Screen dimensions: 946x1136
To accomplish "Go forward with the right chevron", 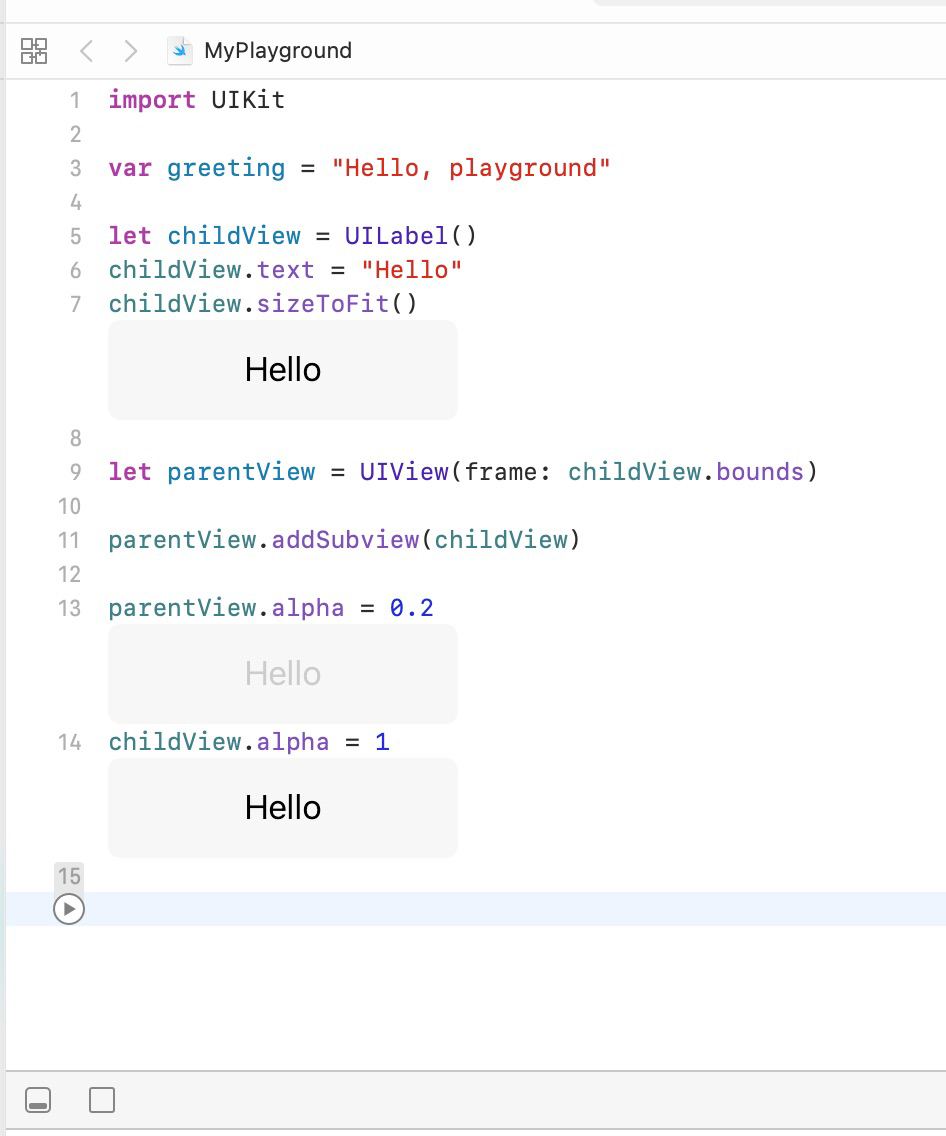I will point(130,51).
